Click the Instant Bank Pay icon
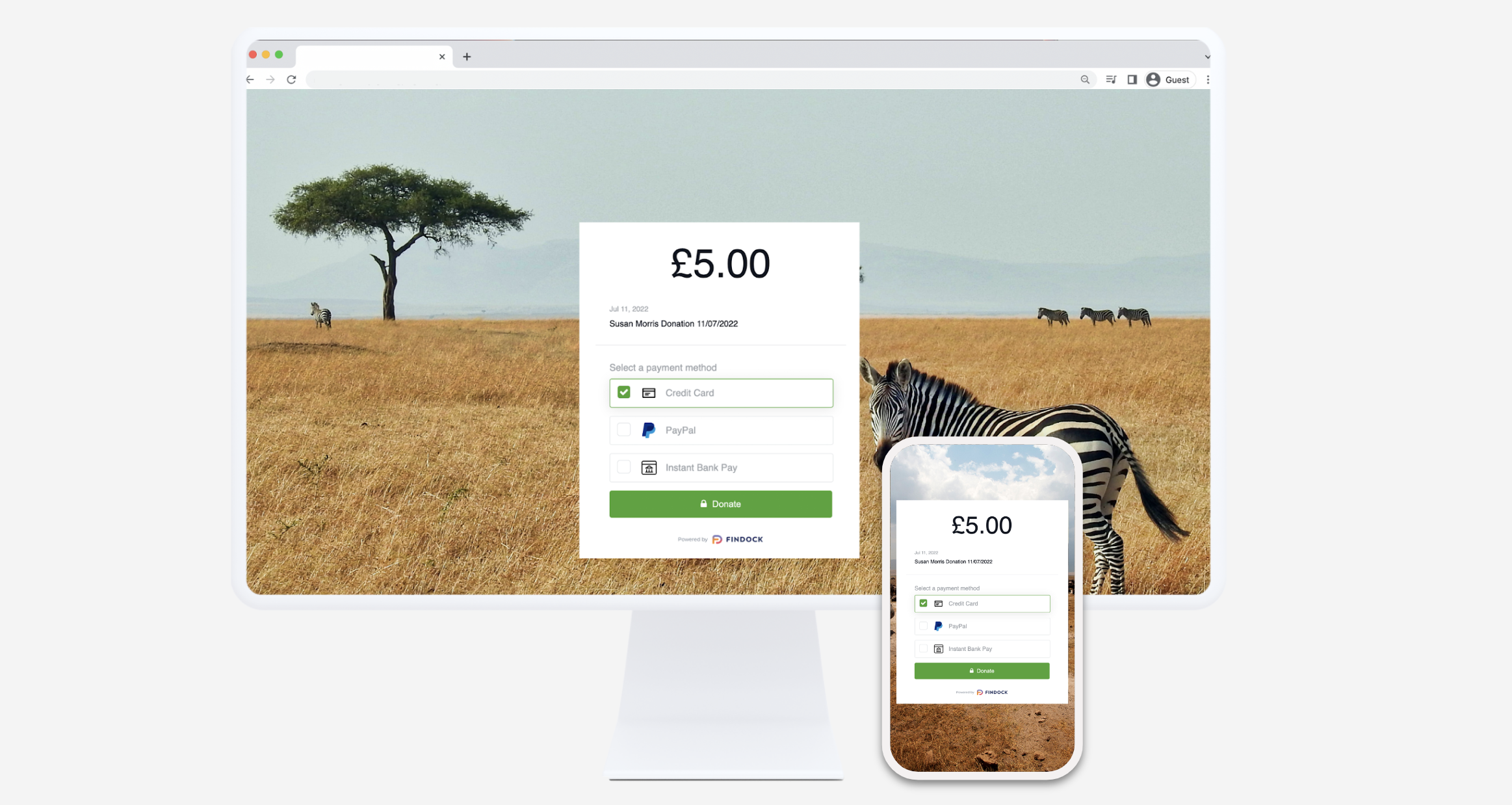This screenshot has height=805, width=1512. click(649, 467)
